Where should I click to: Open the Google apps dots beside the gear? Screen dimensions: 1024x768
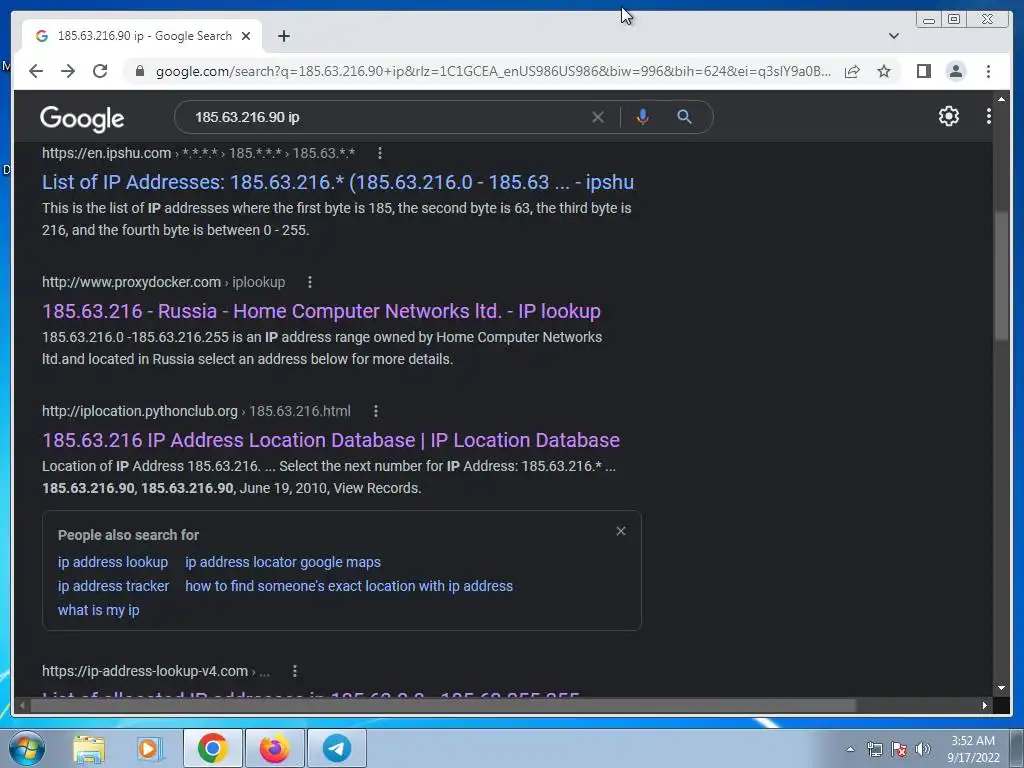coord(989,116)
